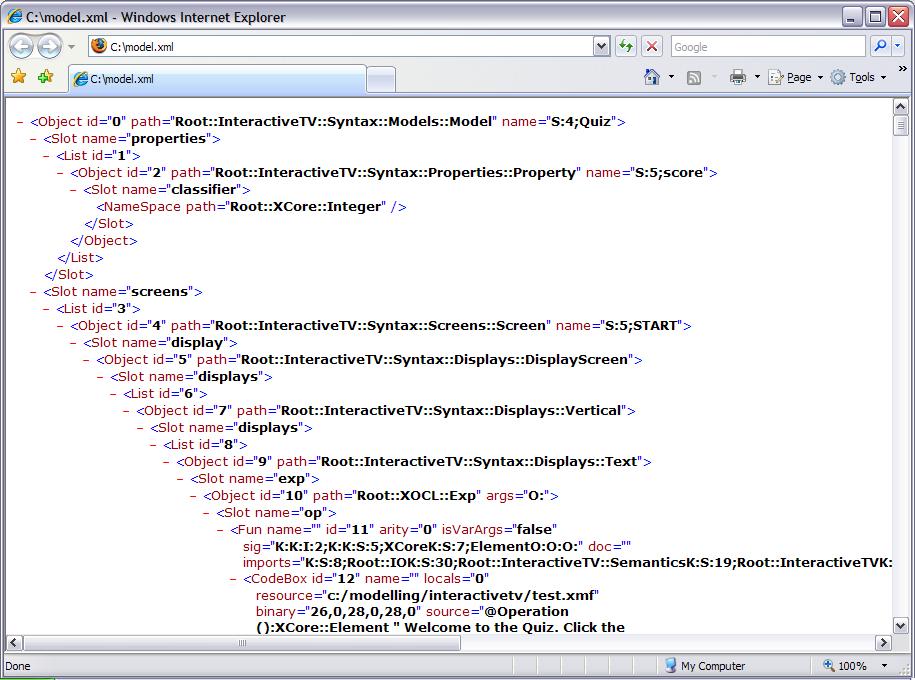Collapse the root Object id="0" node
The height and width of the screenshot is (680, 915).
20,122
